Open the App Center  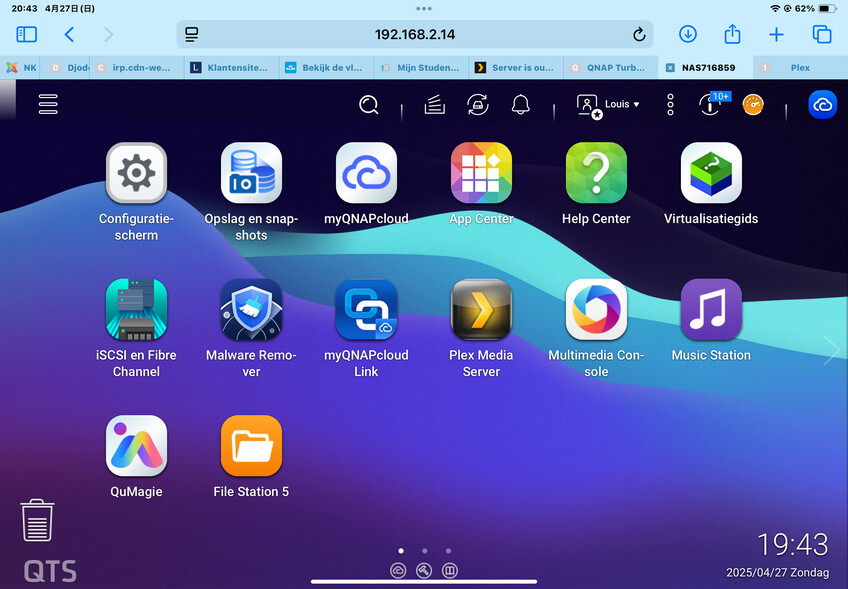click(x=481, y=173)
